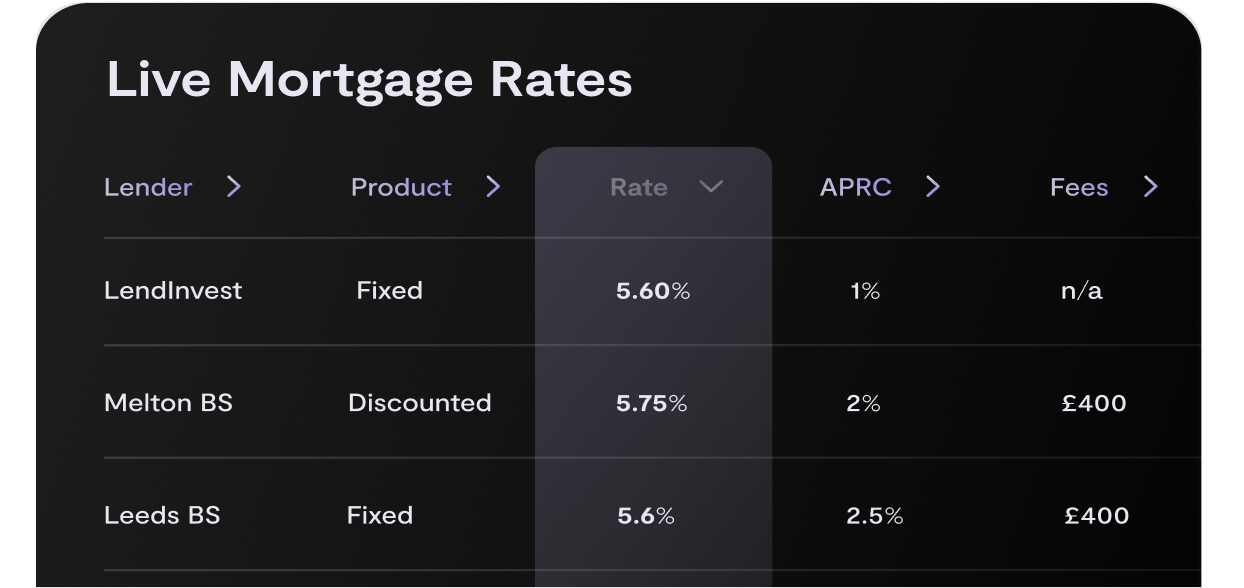1244x588 pixels.
Task: Click the sort arrow on the Rate column
Action: pos(710,187)
